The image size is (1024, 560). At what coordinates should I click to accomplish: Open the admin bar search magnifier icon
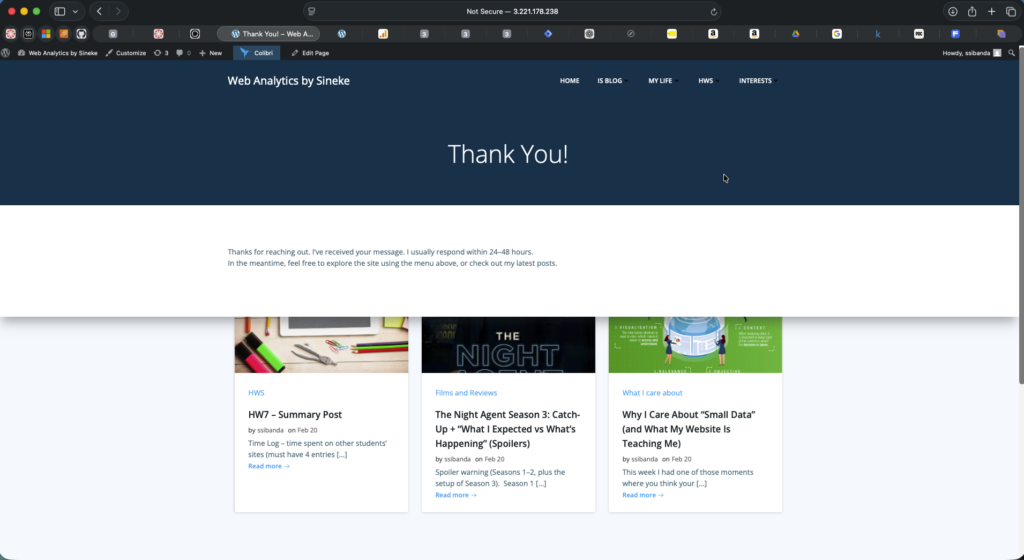[1012, 53]
